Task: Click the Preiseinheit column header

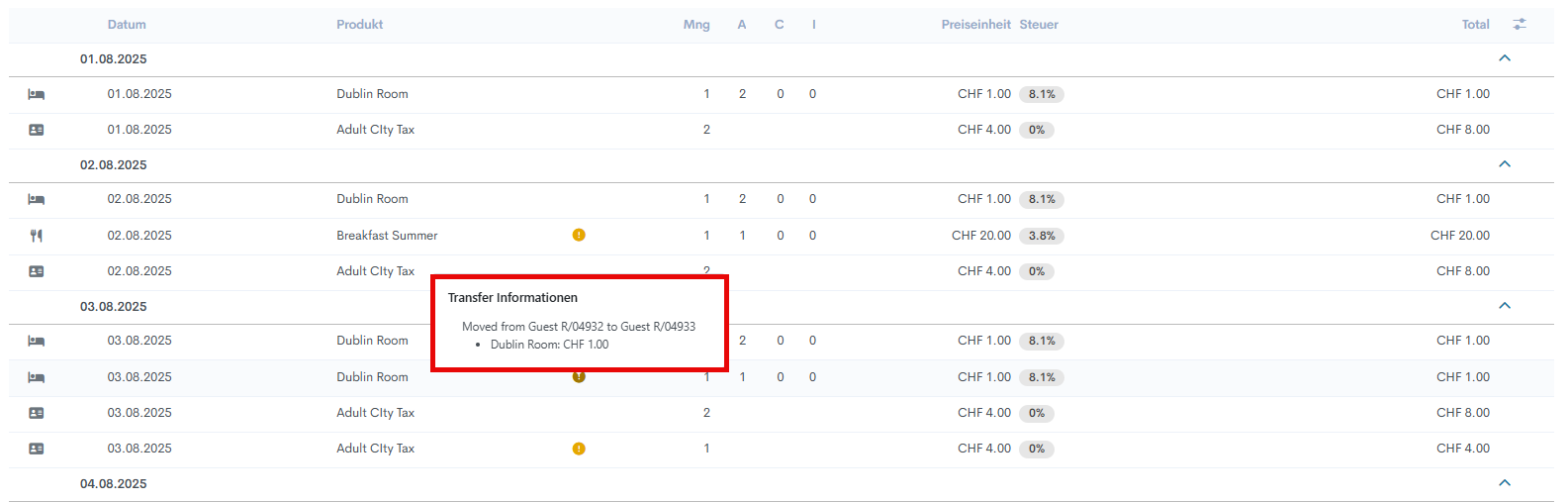Action: pos(975,25)
